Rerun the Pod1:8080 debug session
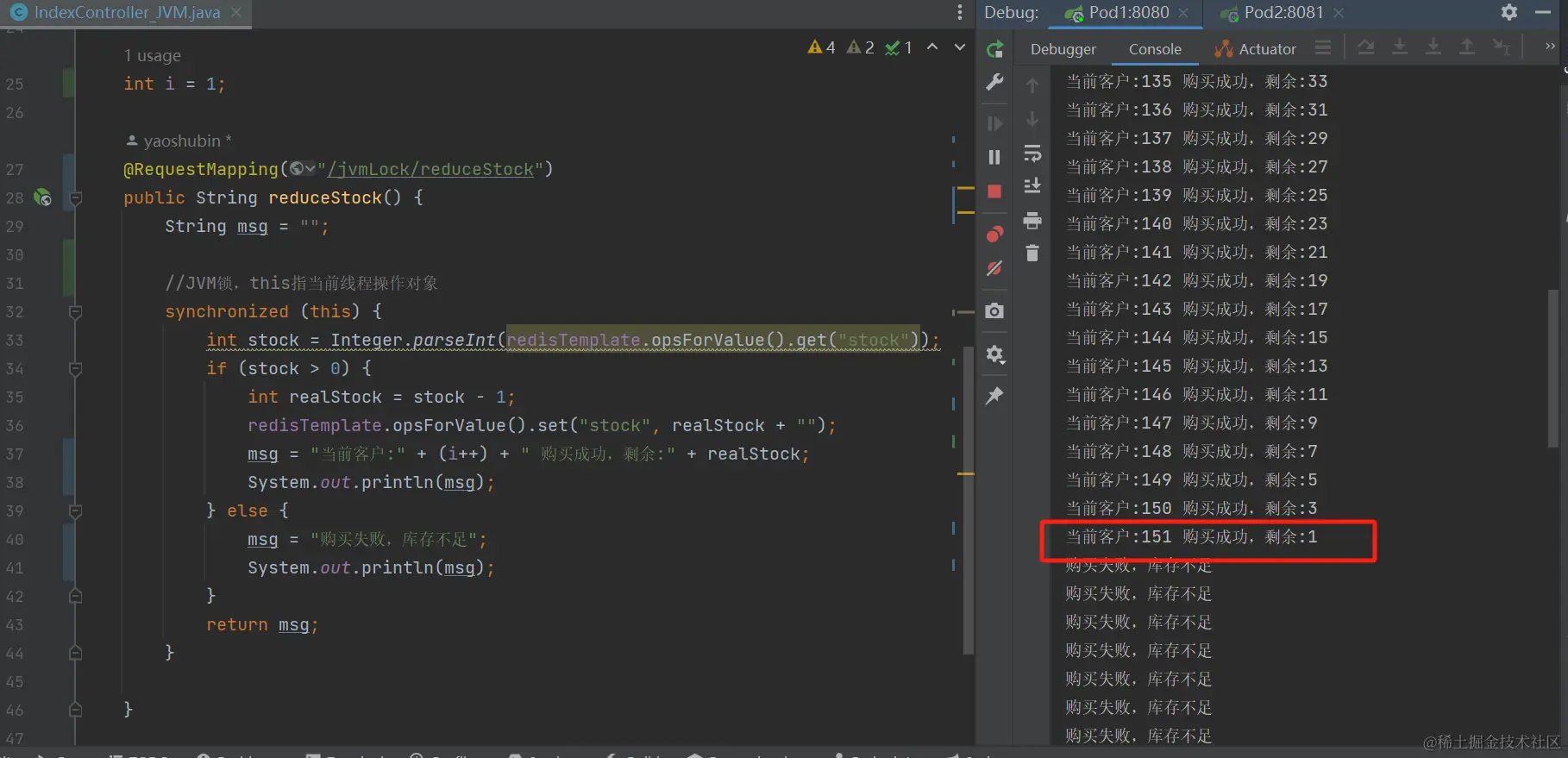1568x758 pixels. click(994, 49)
